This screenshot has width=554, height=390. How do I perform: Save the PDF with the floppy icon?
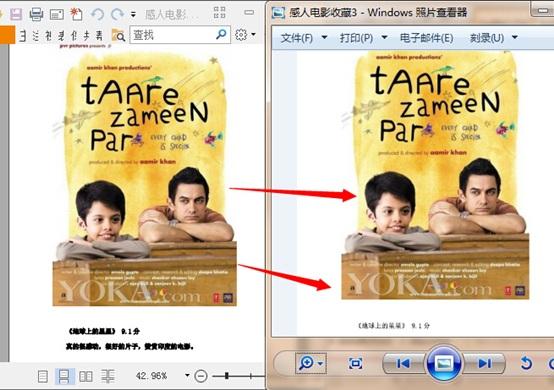coord(16,14)
